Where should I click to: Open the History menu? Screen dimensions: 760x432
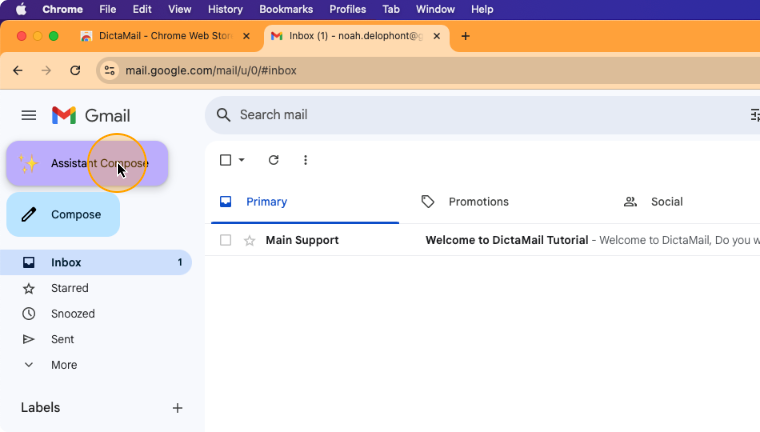225,9
